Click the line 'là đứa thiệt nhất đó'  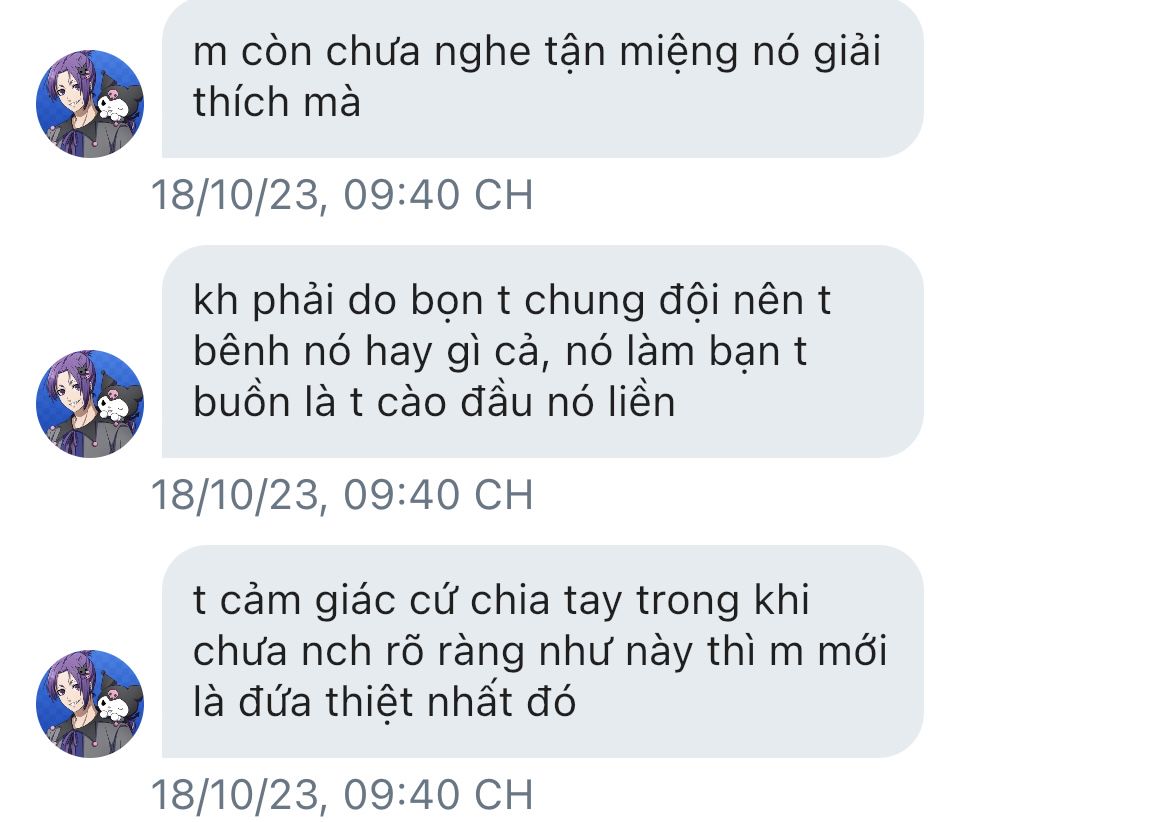(384, 703)
